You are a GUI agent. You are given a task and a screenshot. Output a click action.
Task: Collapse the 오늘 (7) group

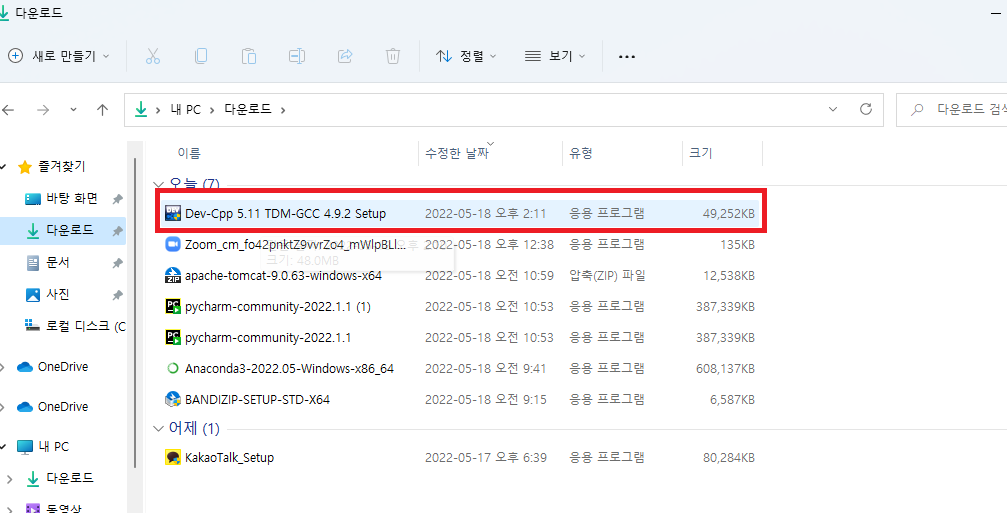(x=158, y=184)
